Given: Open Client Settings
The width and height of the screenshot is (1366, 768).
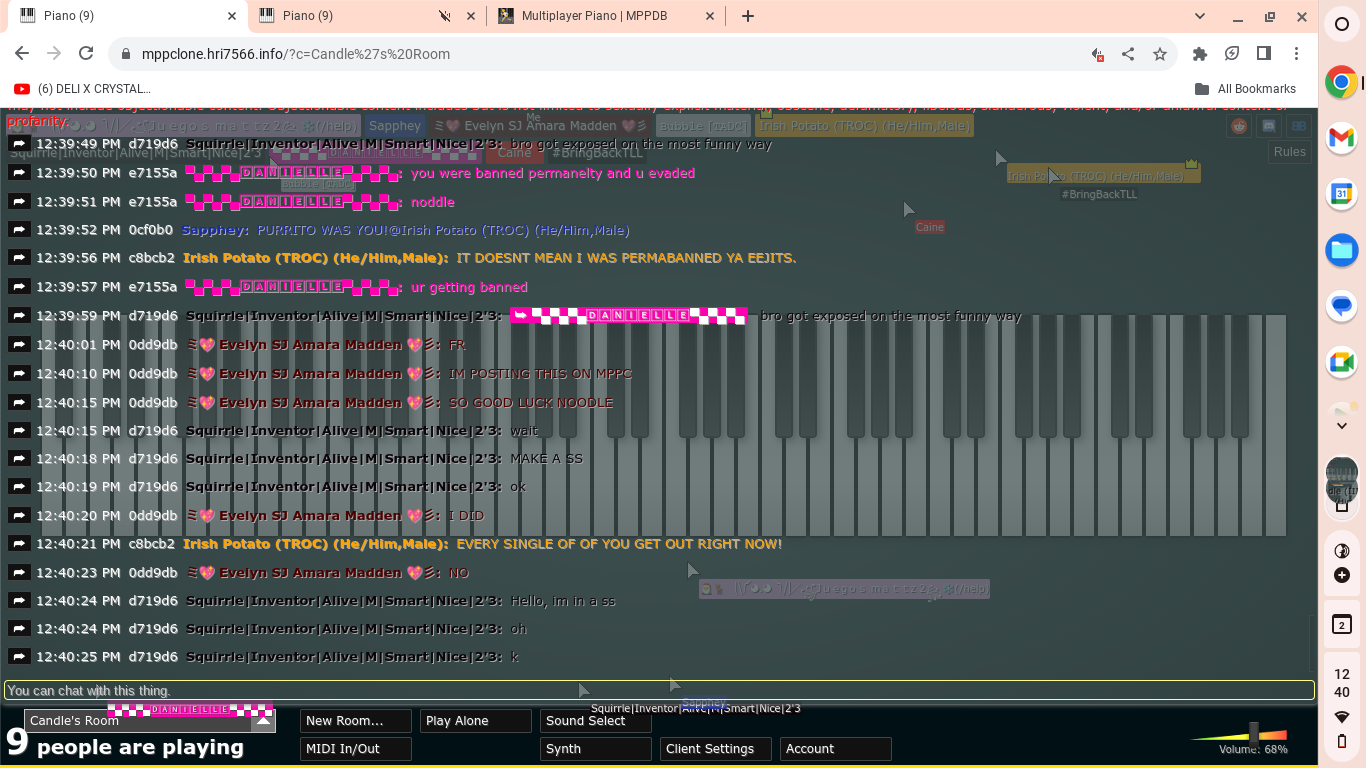Looking at the screenshot, I should pos(716,749).
